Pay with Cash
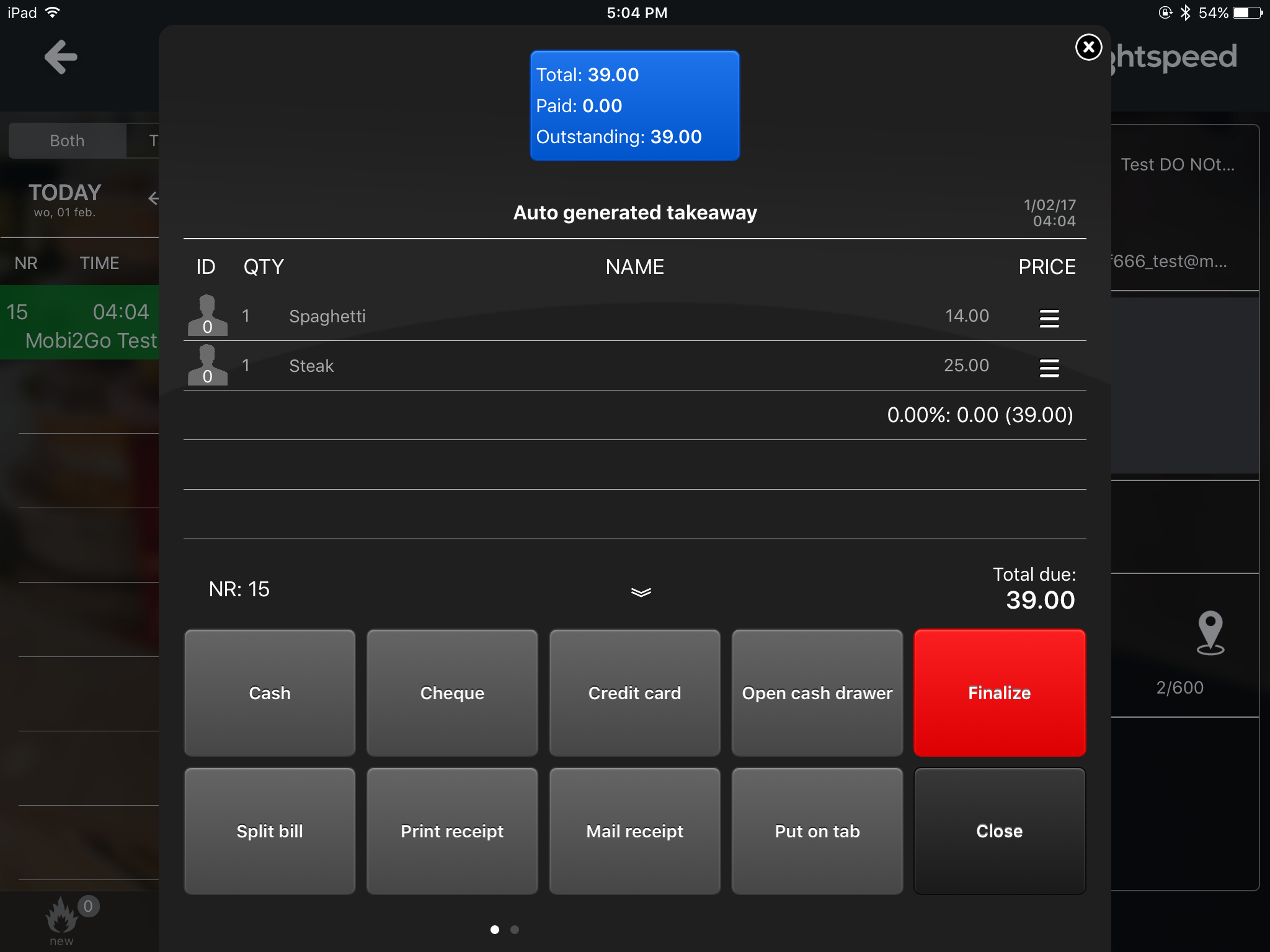 270,692
